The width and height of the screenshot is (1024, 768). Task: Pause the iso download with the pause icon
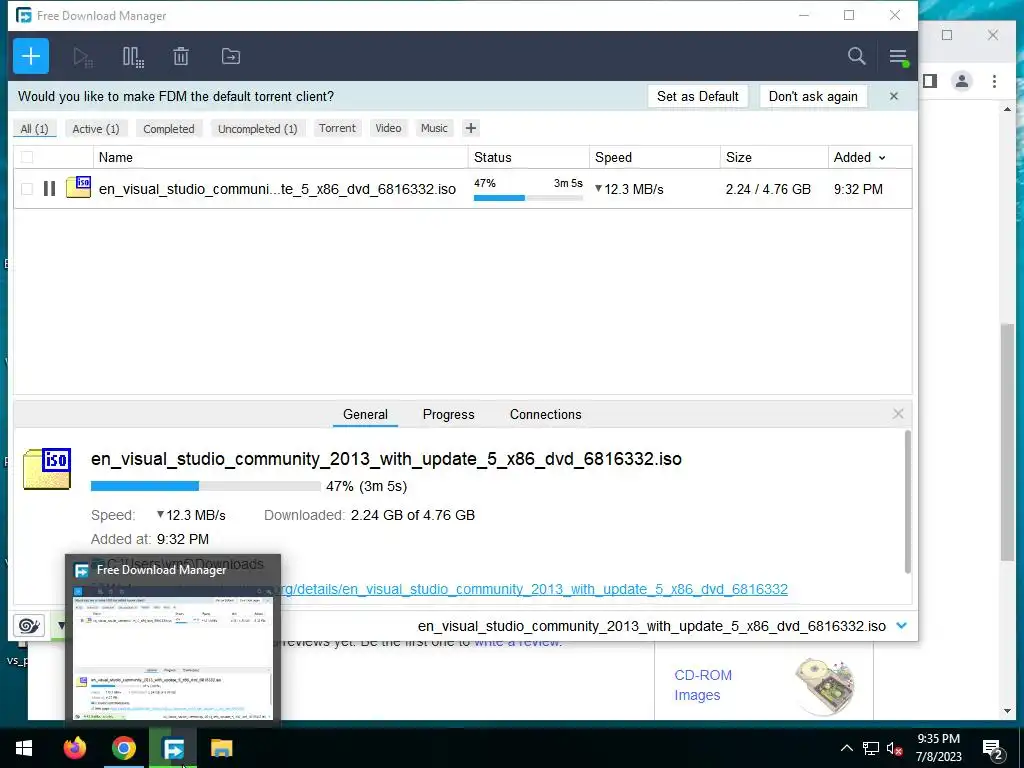(x=49, y=189)
